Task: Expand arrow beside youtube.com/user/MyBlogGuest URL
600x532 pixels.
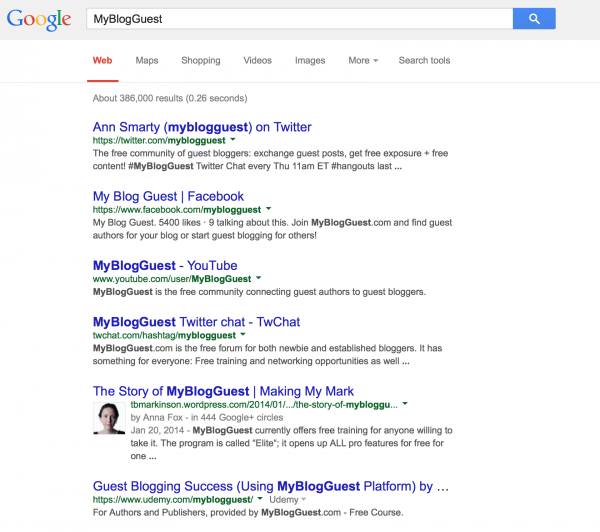Action: pos(258,278)
